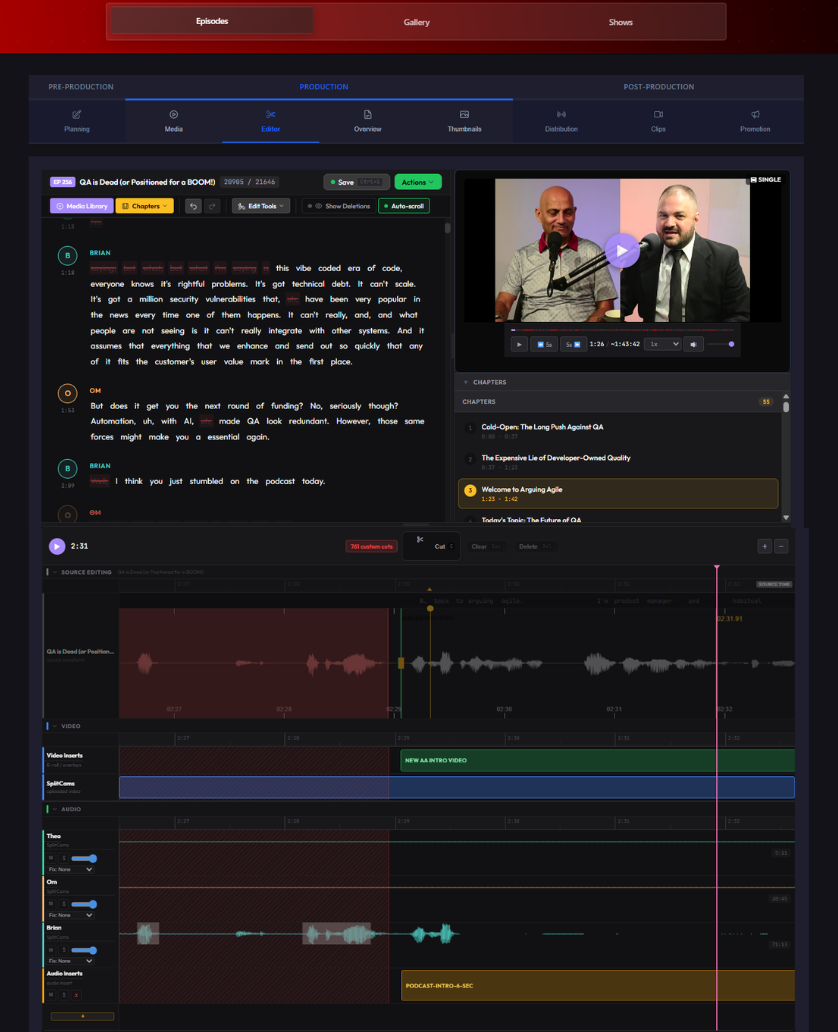This screenshot has height=1032, width=838.
Task: Click the SINGLE view indicator on video
Action: (766, 180)
